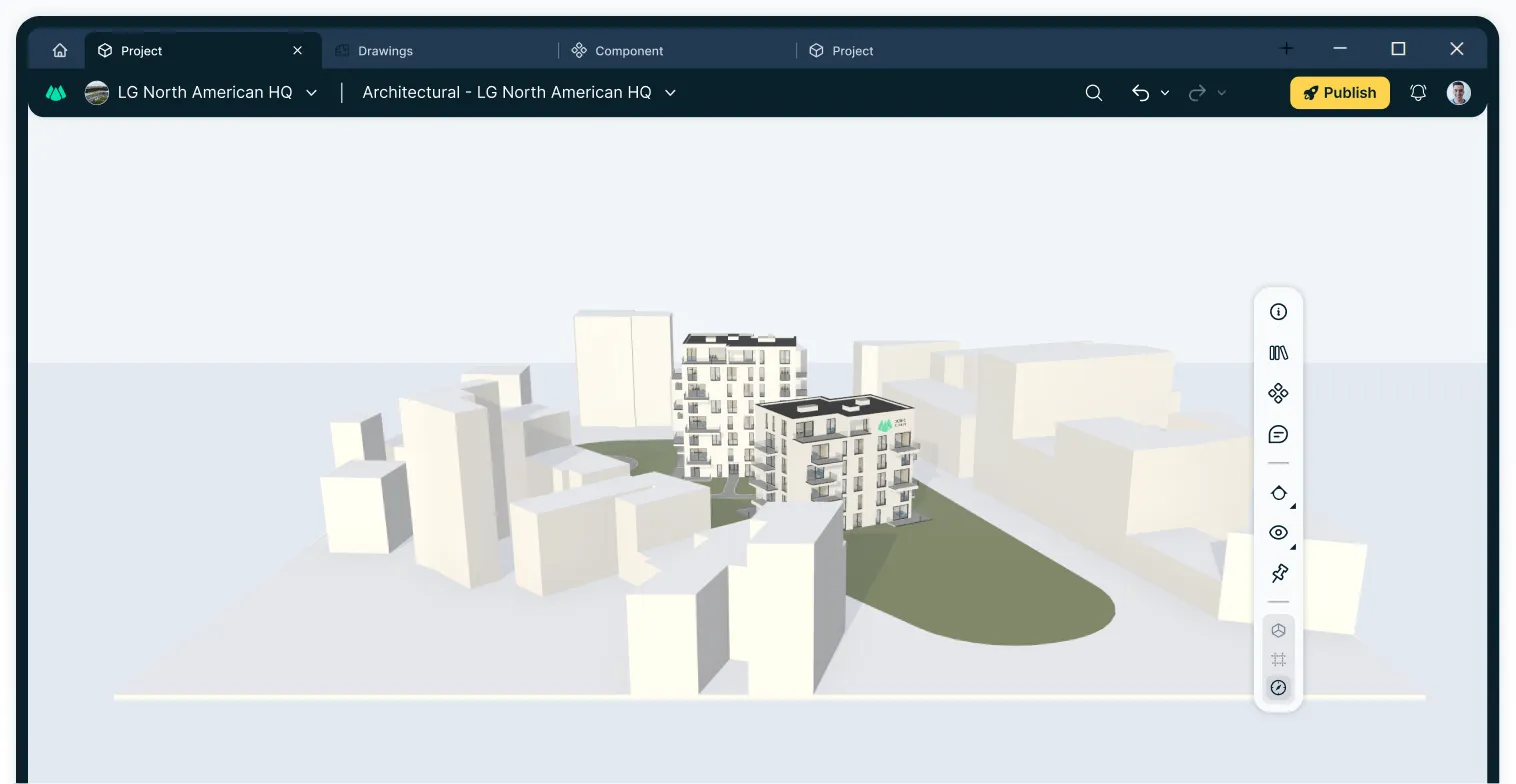The width and height of the screenshot is (1516, 784).
Task: Go to the home tab icon
Action: [60, 50]
